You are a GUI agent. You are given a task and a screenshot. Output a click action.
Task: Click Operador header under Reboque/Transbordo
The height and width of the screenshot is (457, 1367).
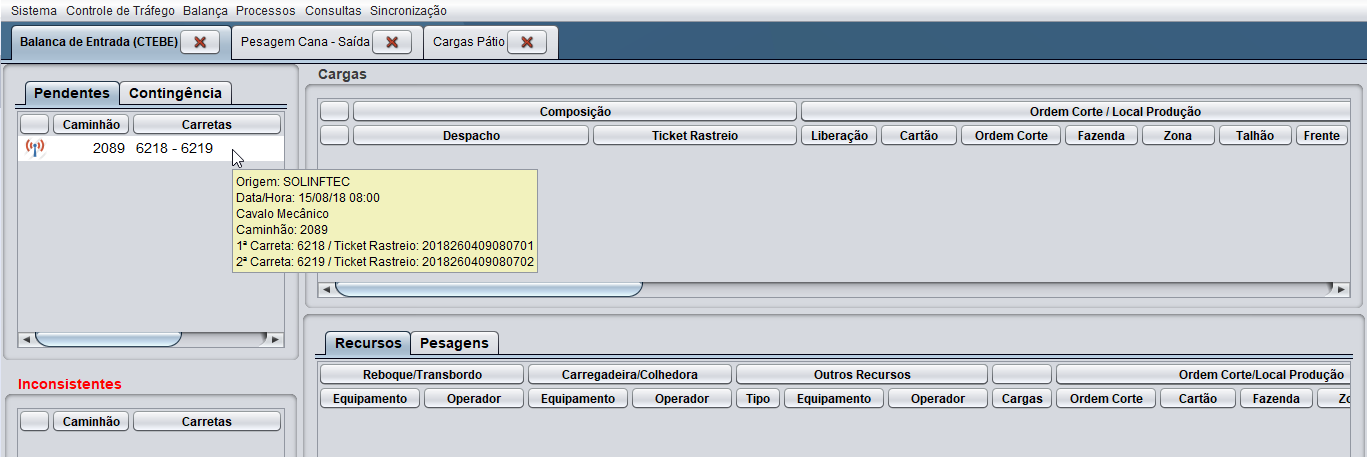474,398
